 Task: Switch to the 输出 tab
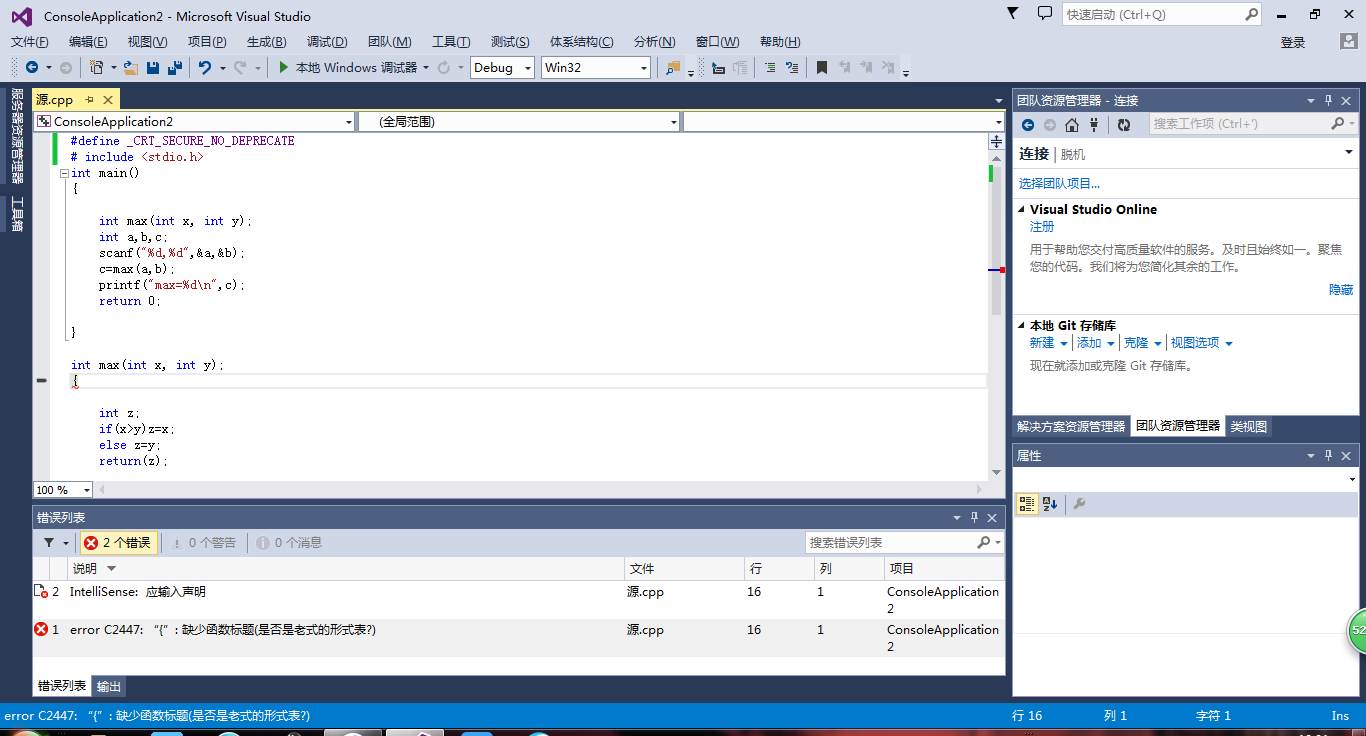coord(109,686)
